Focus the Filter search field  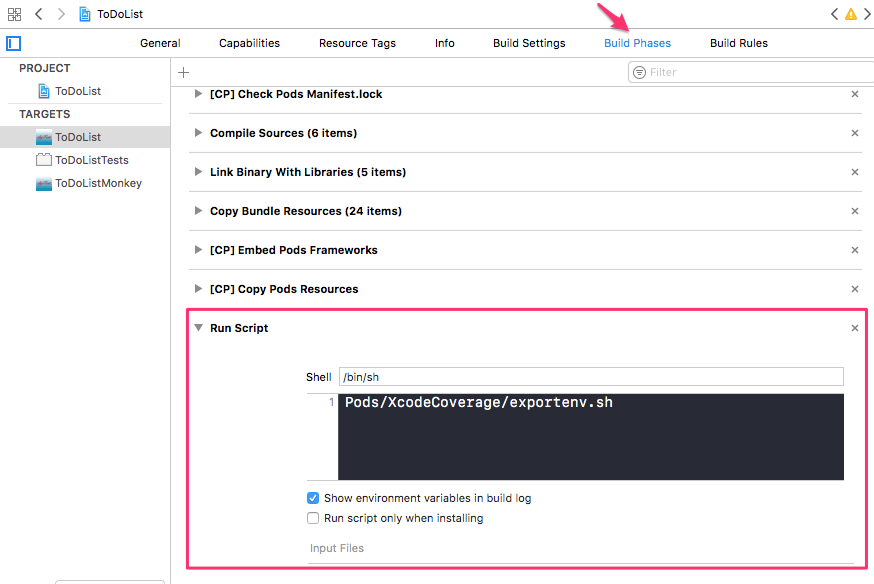click(751, 72)
